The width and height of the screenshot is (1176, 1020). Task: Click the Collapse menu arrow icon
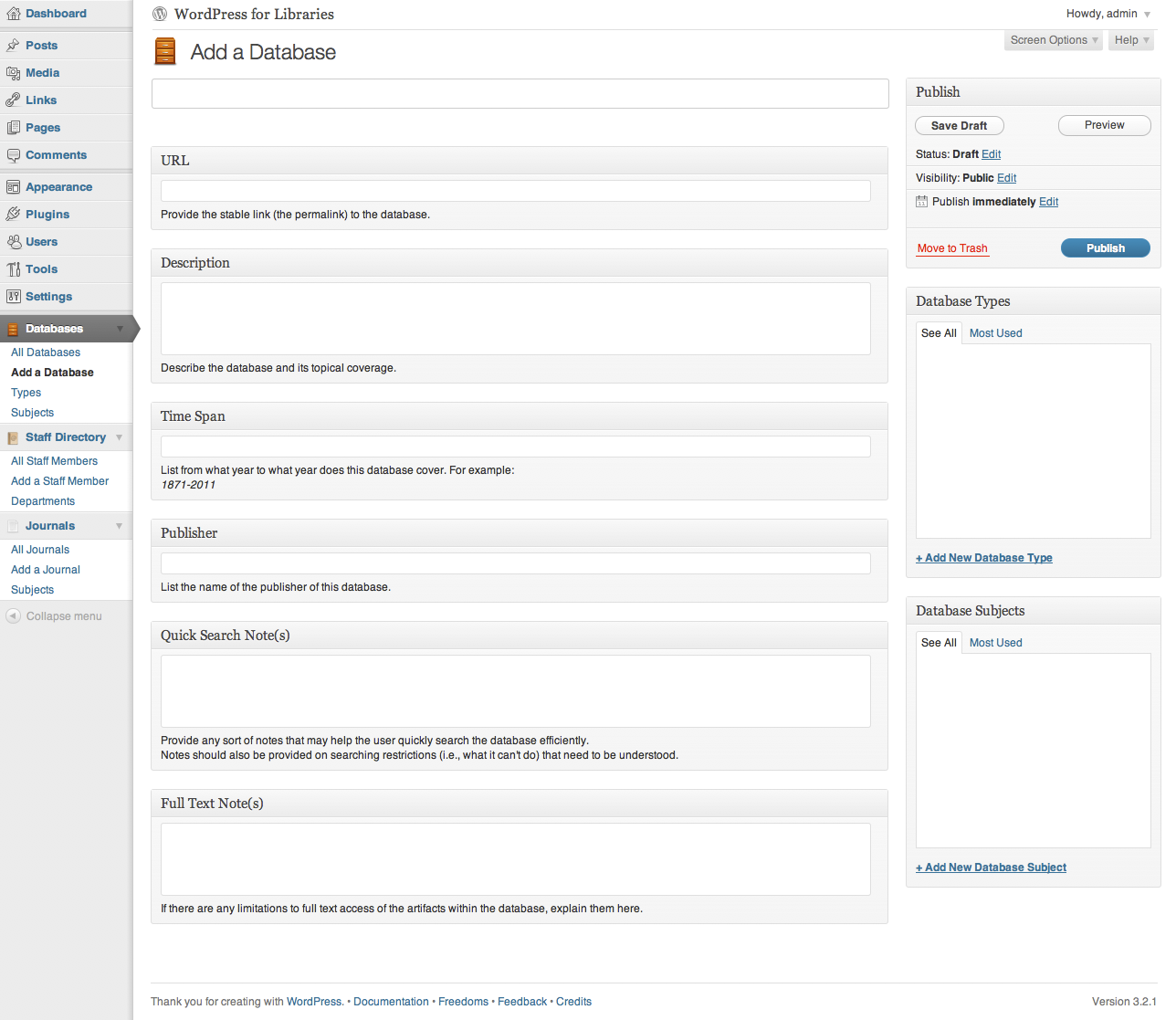(x=13, y=616)
